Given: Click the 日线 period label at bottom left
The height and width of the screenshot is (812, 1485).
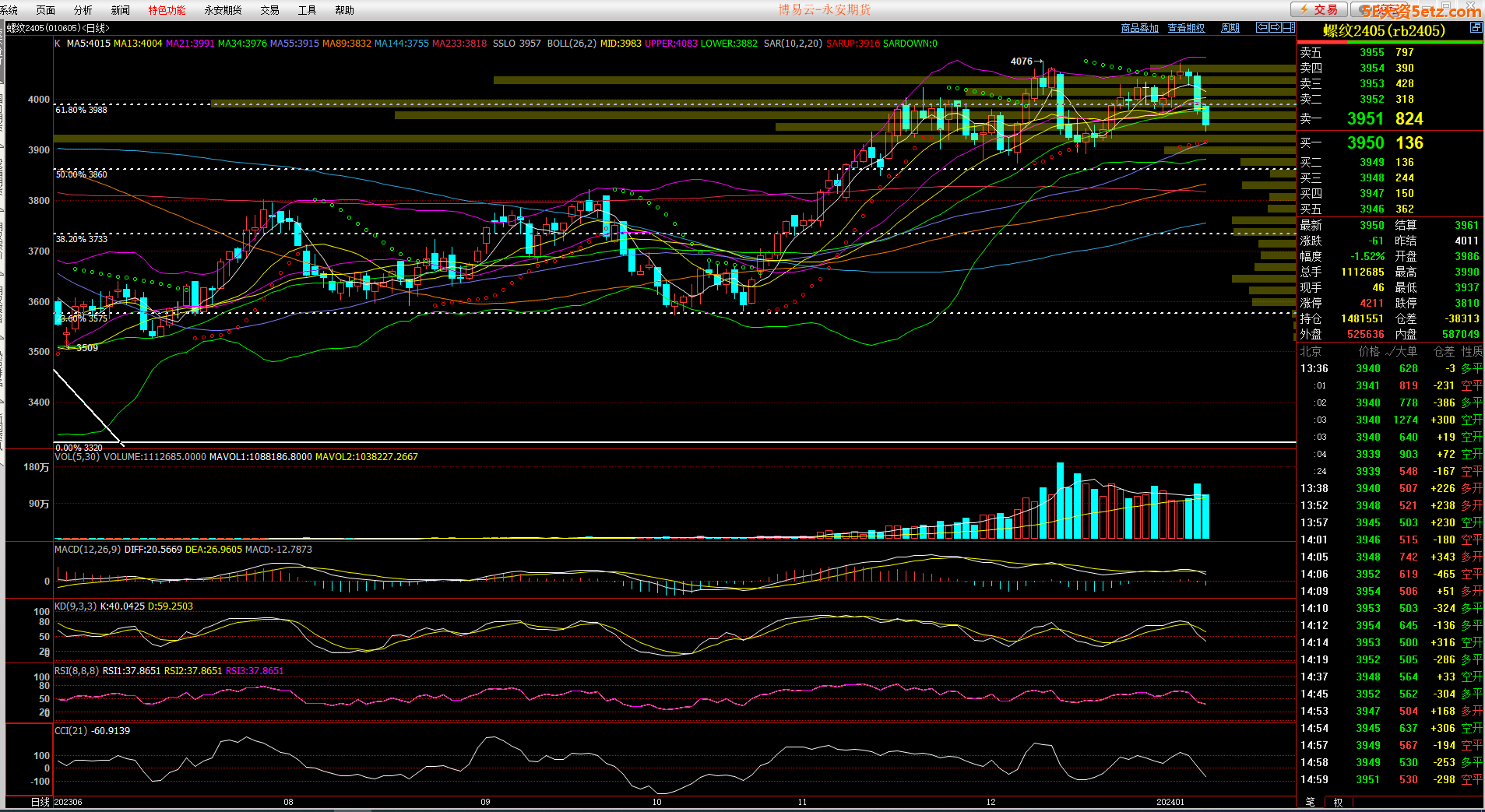Looking at the screenshot, I should pos(40,802).
